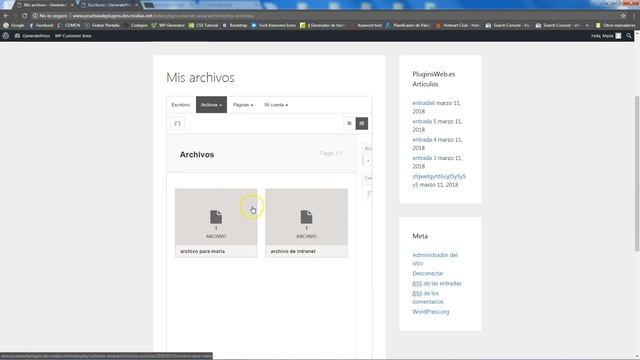Click the file icon in archivo de intranet
Screen dimensions: 640x360
[306, 217]
